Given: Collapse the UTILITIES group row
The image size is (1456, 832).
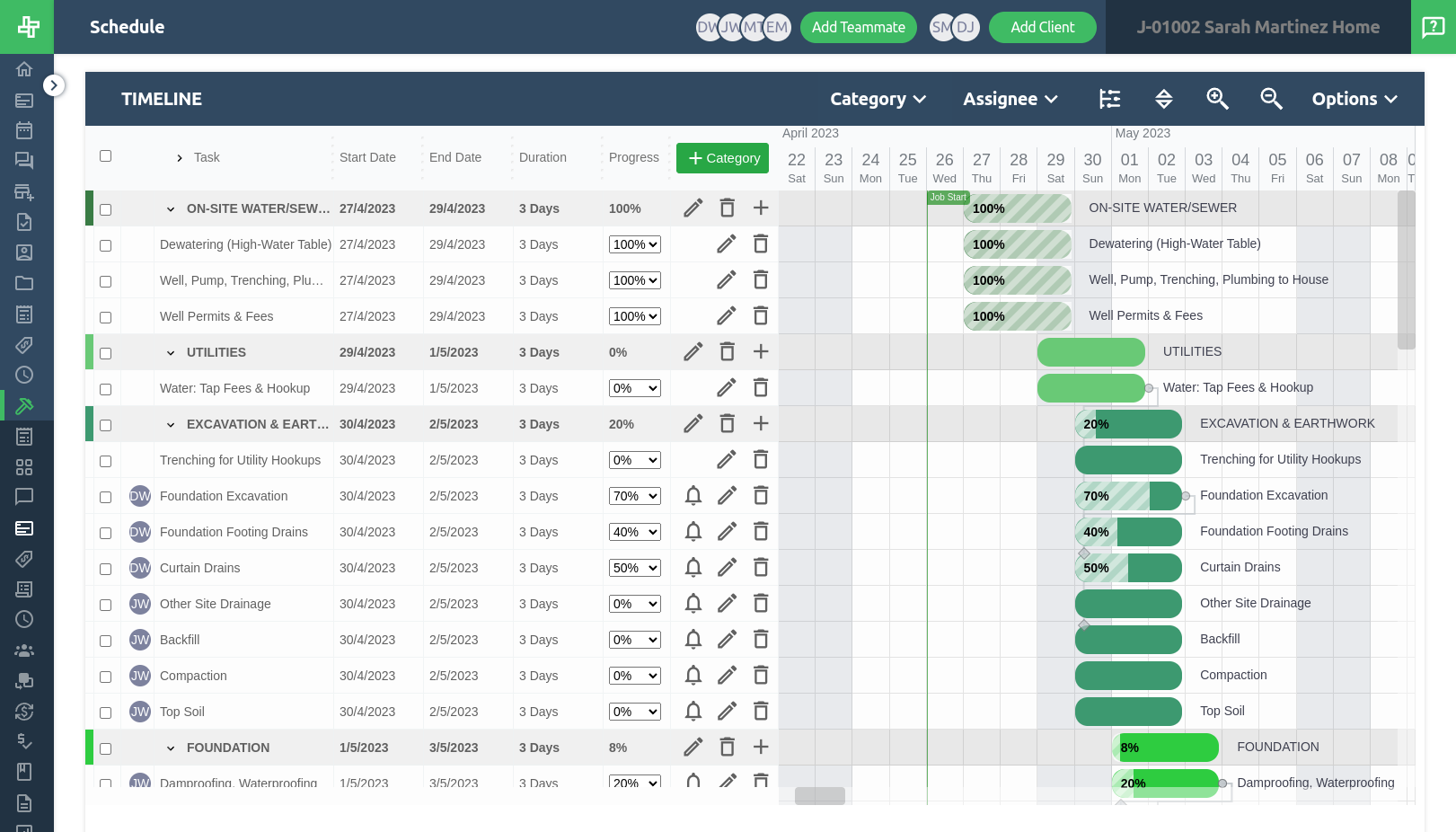Looking at the screenshot, I should (171, 352).
